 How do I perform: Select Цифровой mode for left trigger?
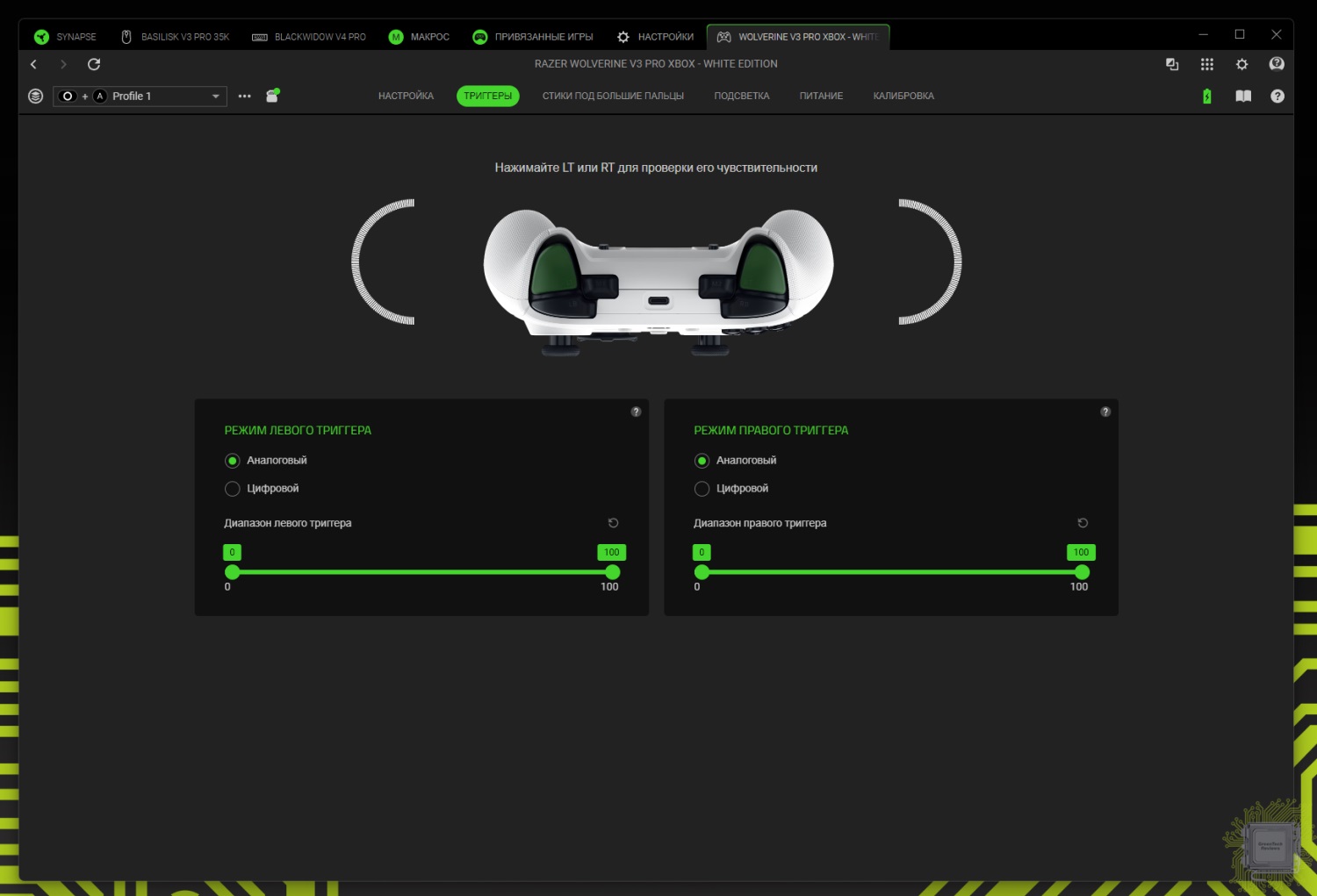pyautogui.click(x=233, y=489)
